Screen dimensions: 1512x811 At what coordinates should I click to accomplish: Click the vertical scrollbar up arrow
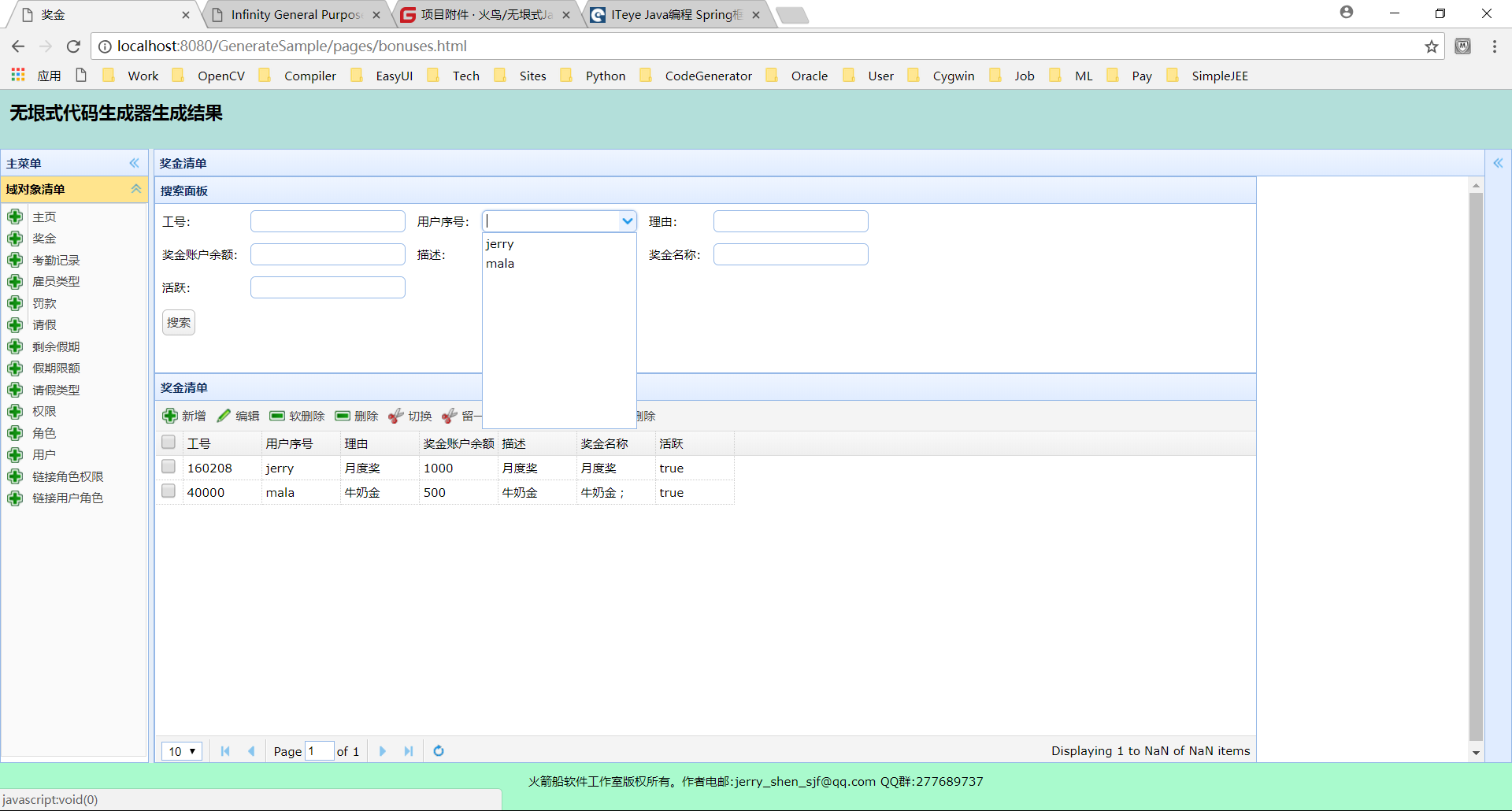coord(1476,186)
